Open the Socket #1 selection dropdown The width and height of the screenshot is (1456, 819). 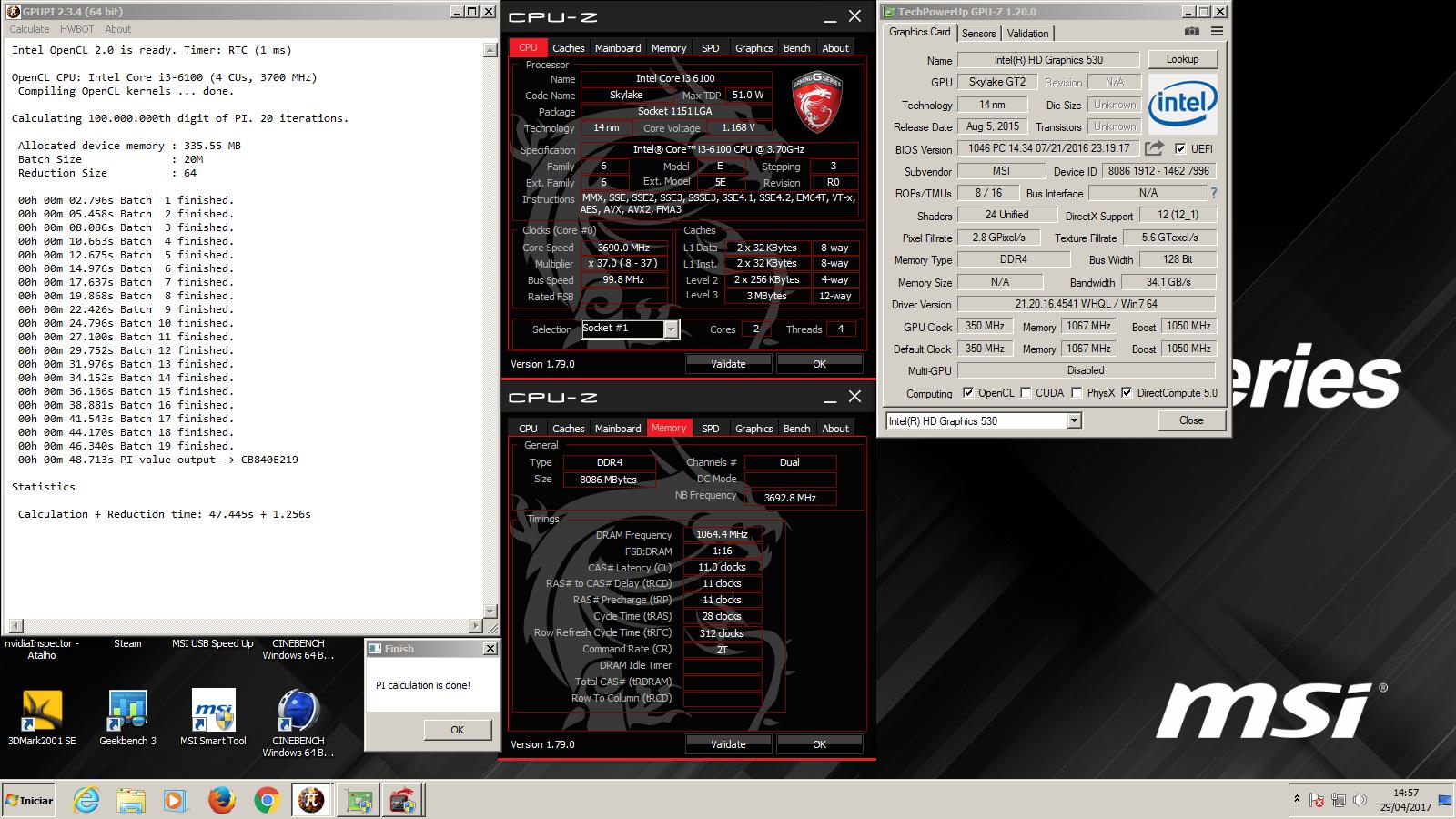[671, 329]
